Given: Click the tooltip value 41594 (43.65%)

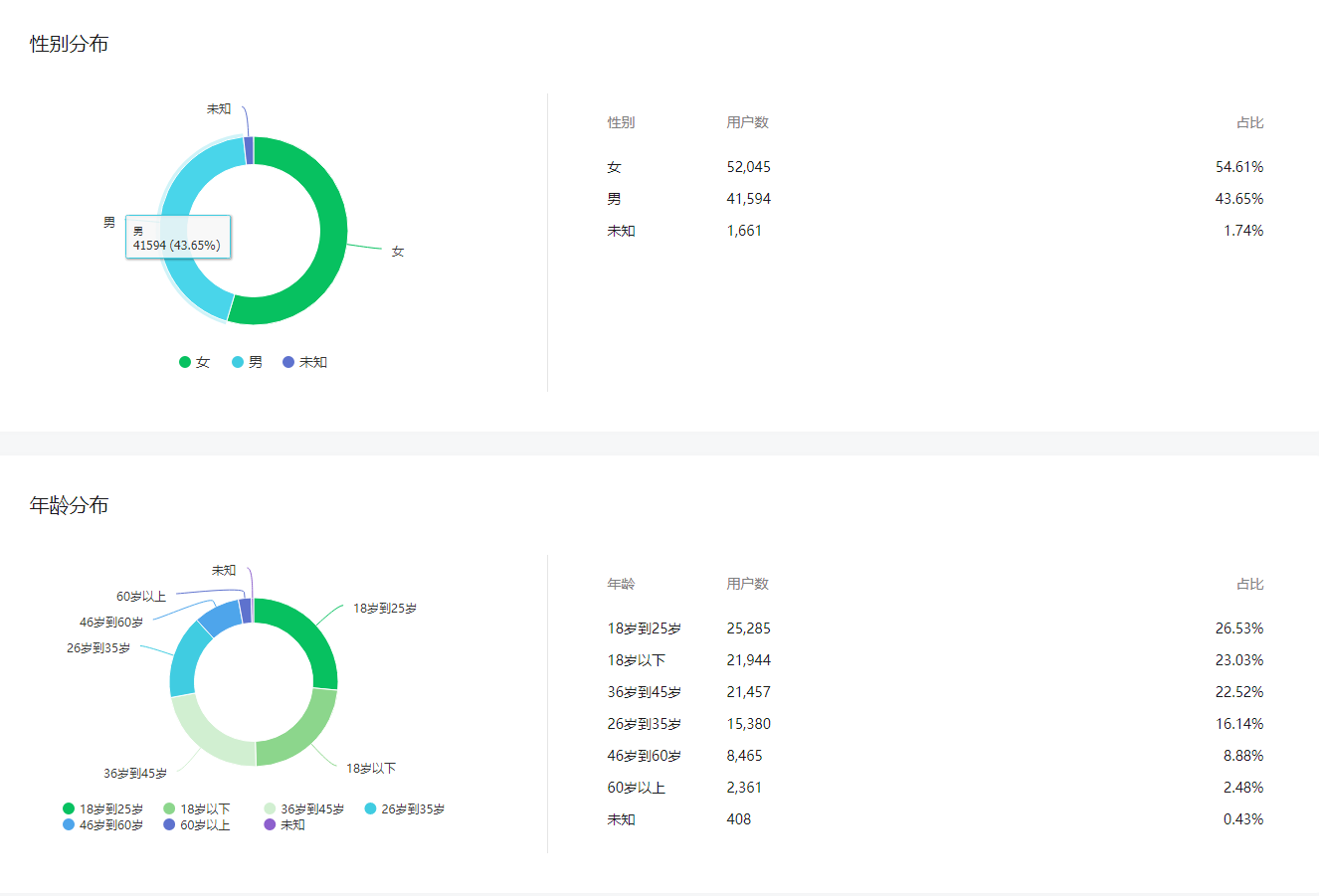Looking at the screenshot, I should pos(177,246).
